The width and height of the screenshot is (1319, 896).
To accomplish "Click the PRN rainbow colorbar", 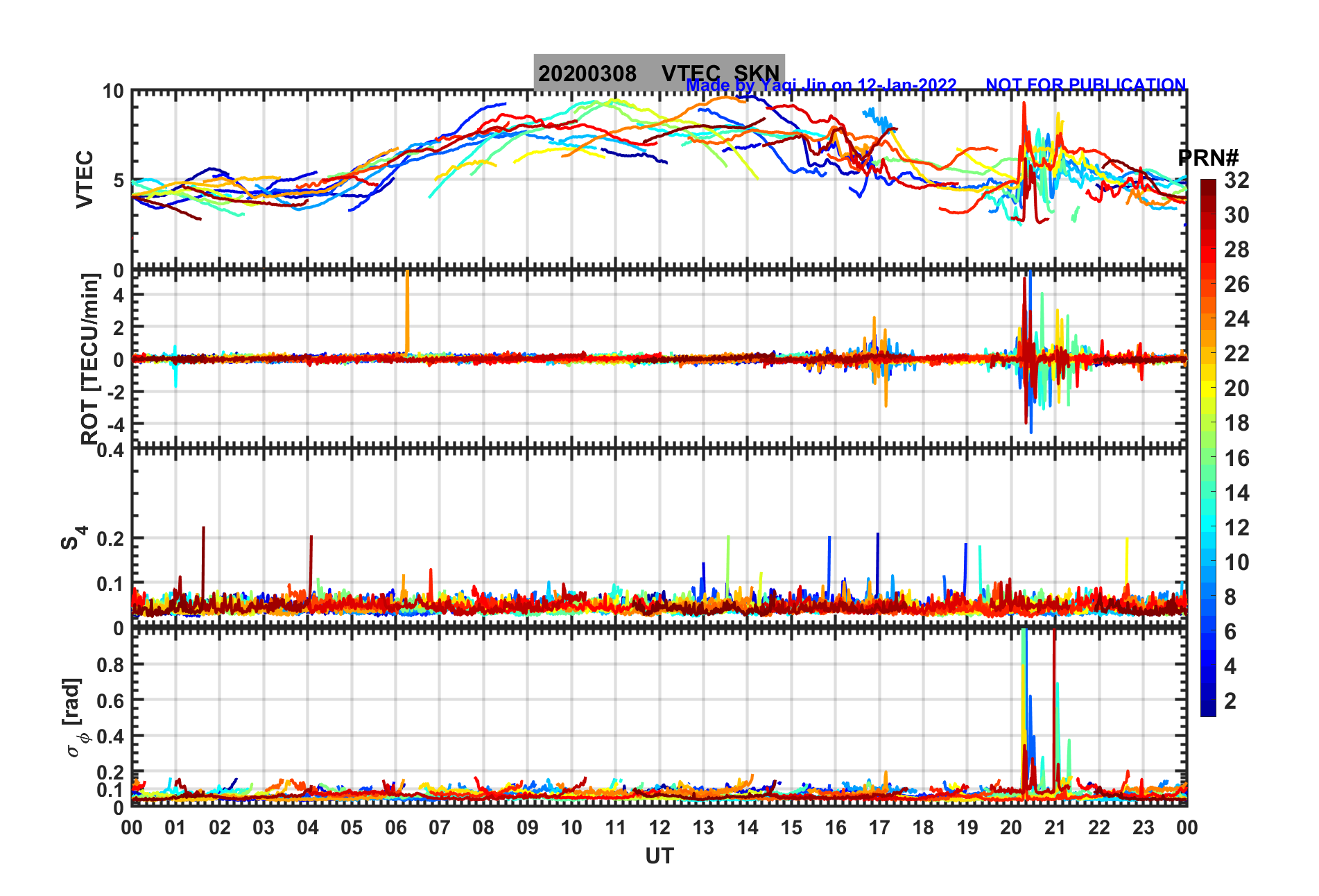I will tap(1208, 448).
